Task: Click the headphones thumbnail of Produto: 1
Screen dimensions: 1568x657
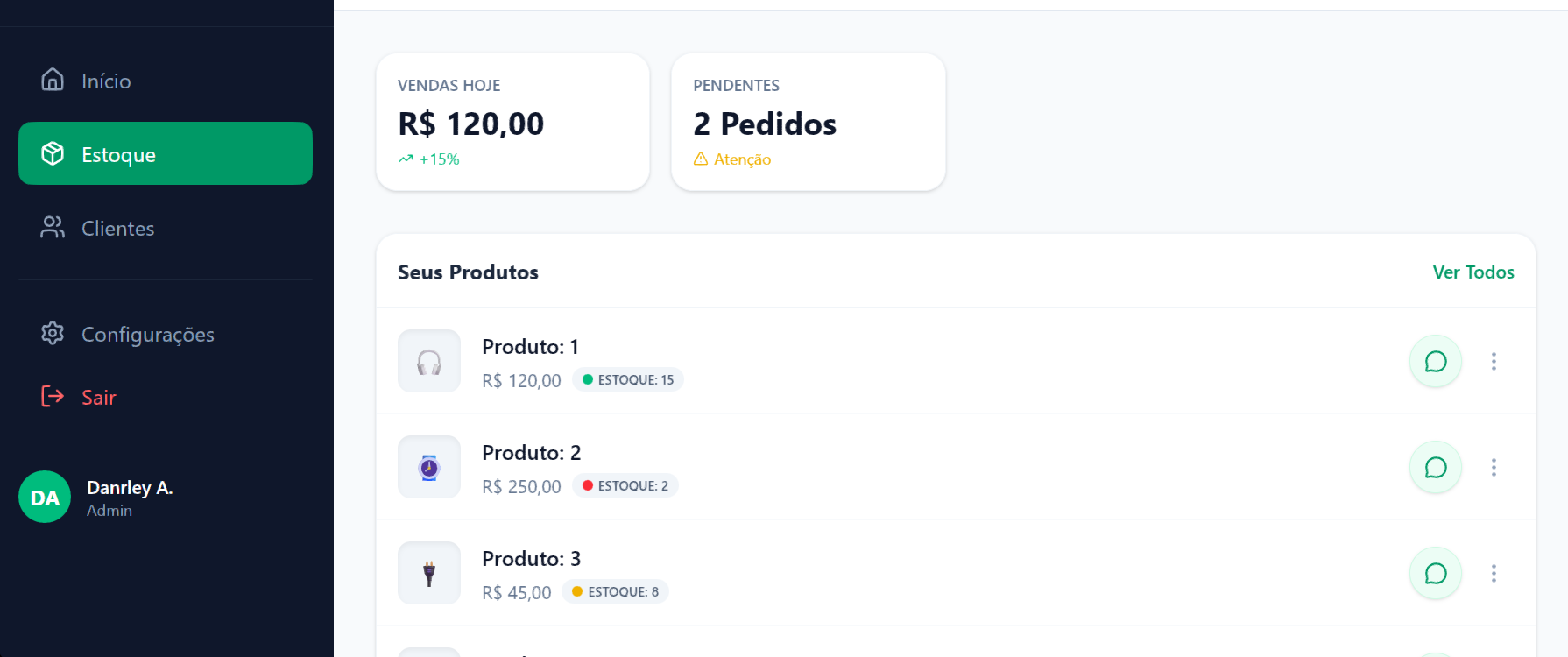Action: pyautogui.click(x=429, y=361)
